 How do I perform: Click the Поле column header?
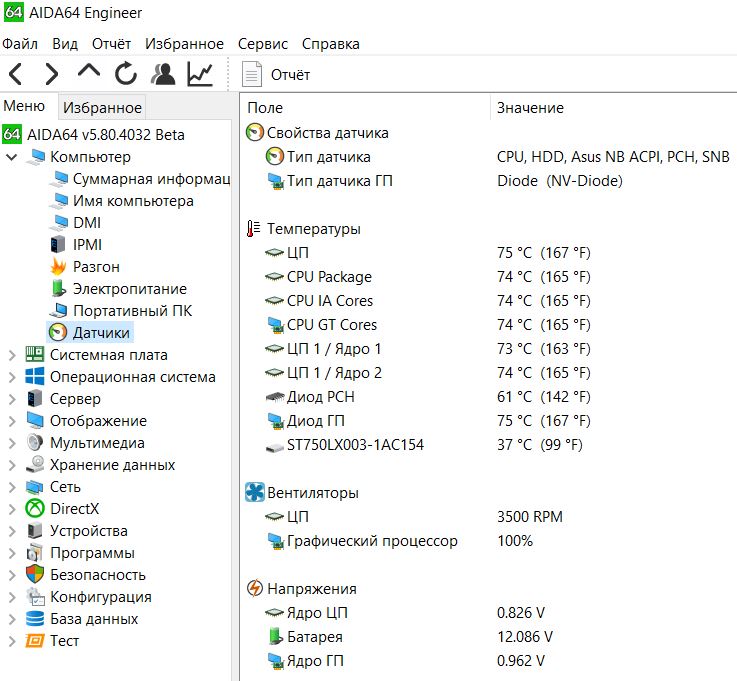pos(265,108)
